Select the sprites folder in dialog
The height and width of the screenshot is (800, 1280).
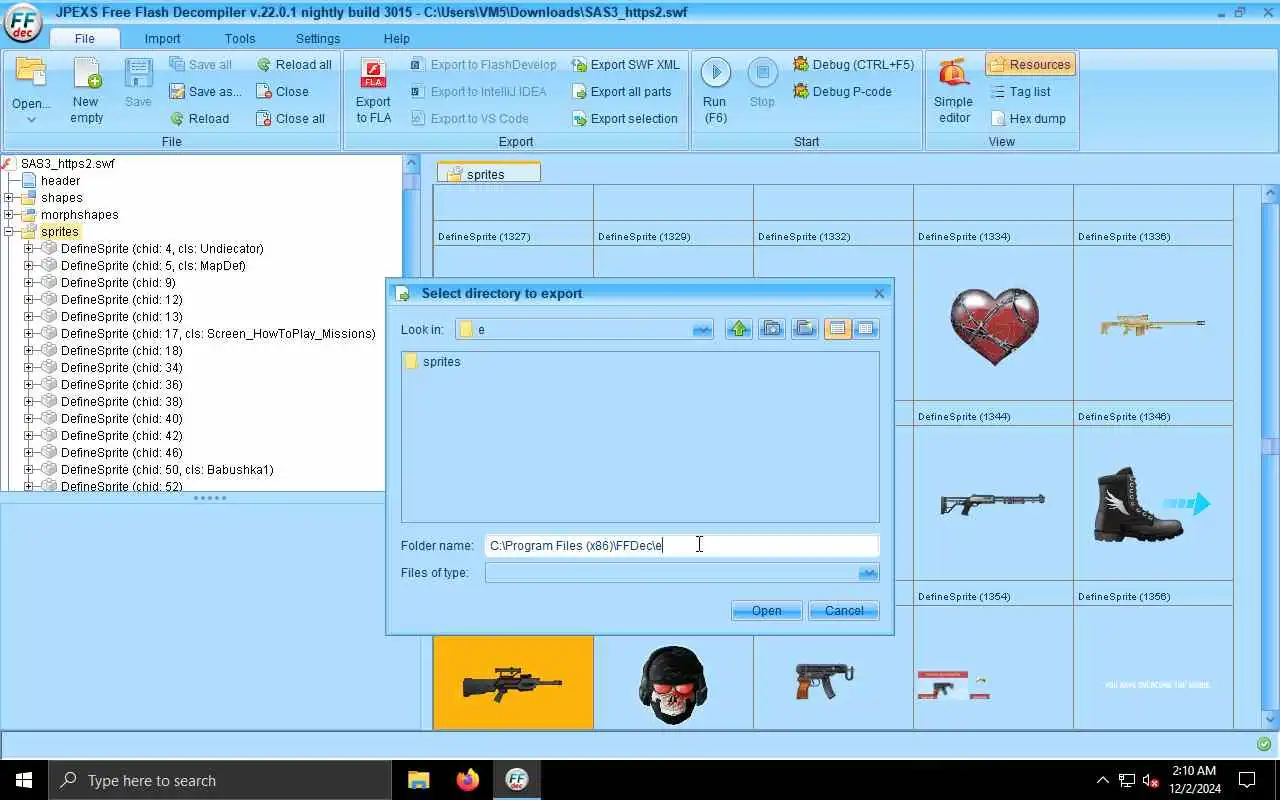click(x=433, y=362)
